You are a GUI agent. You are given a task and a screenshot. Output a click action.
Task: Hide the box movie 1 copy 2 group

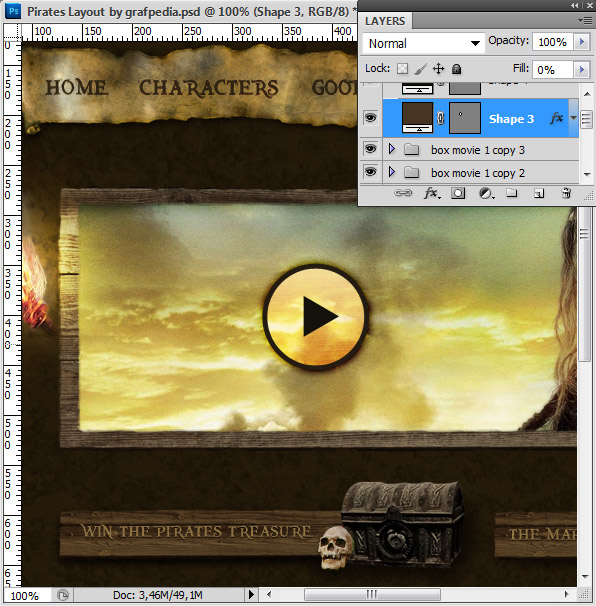tap(370, 172)
